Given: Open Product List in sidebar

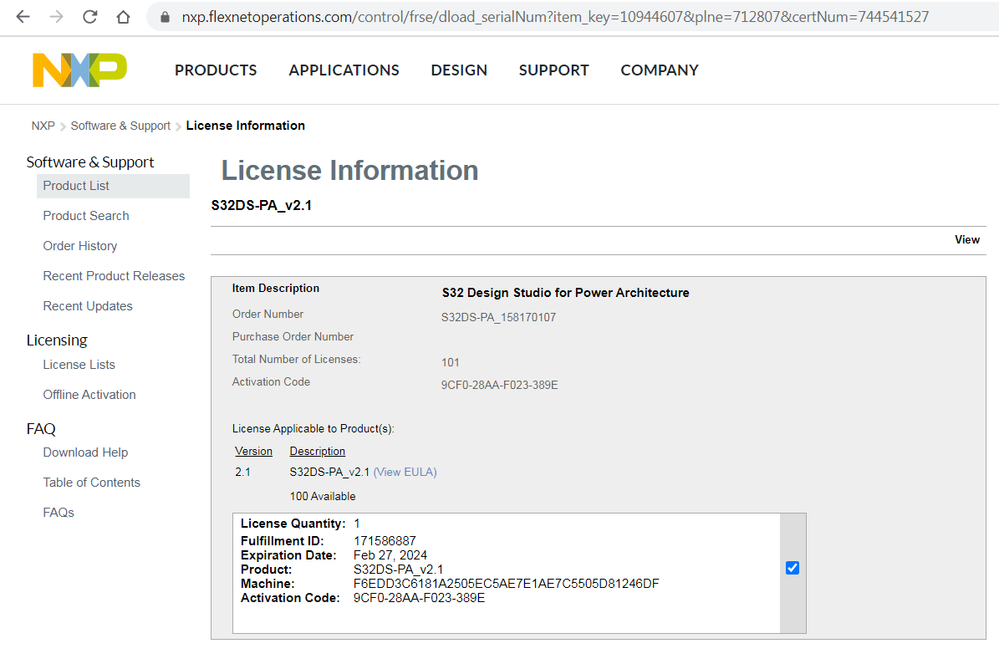Looking at the screenshot, I should point(76,186).
